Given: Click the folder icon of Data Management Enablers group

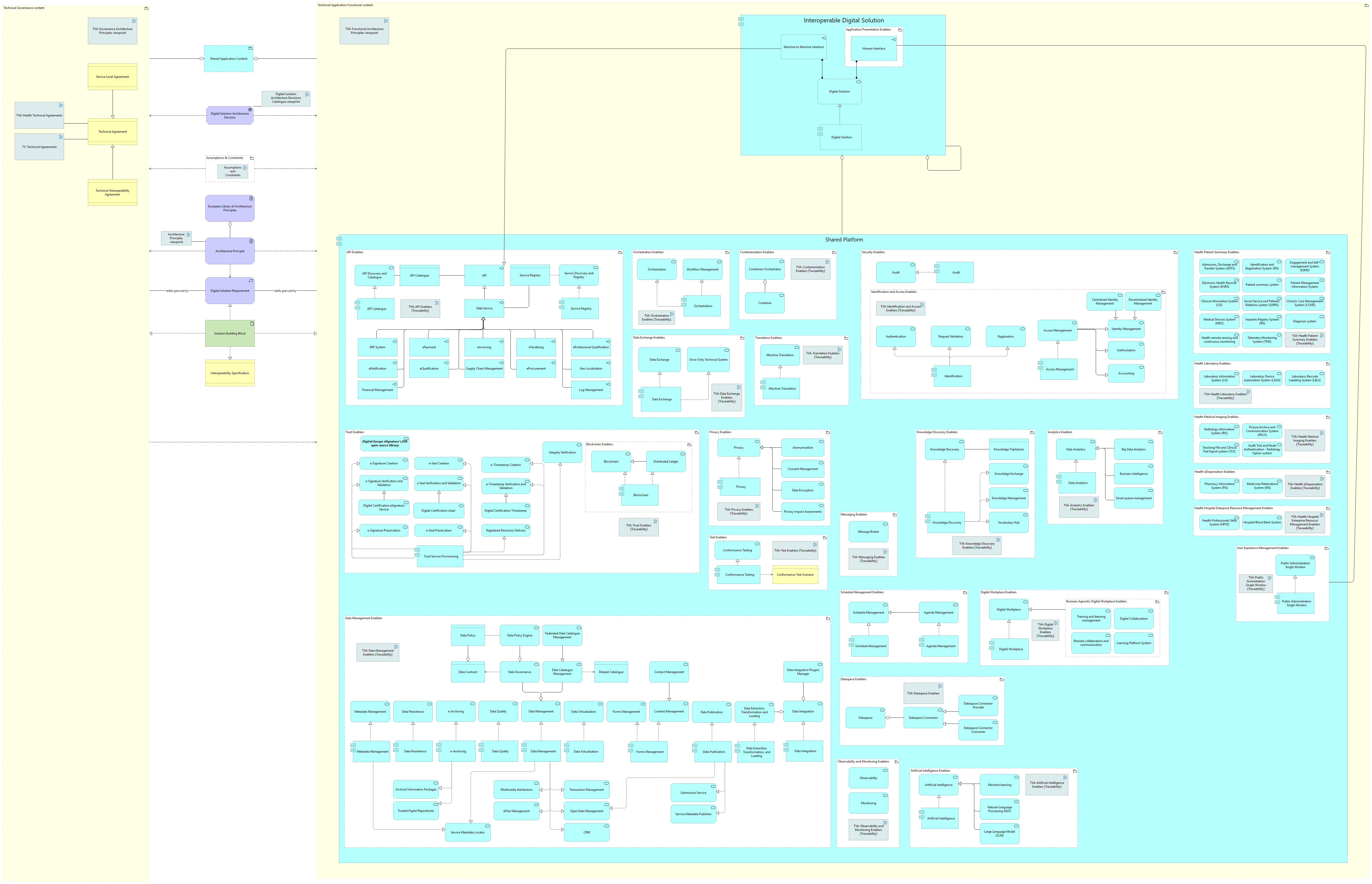Looking at the screenshot, I should point(827,619).
